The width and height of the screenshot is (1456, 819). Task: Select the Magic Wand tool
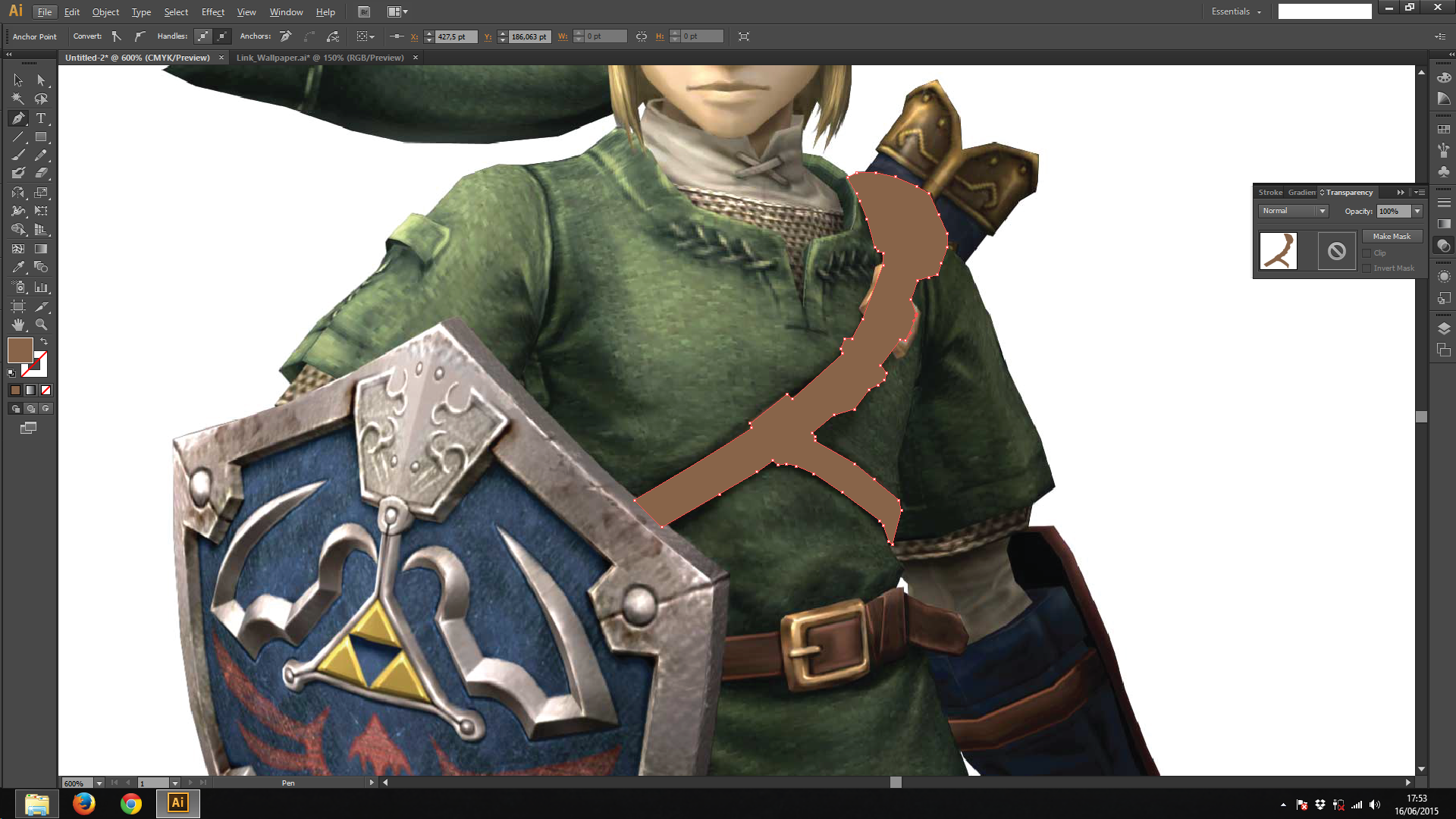[x=18, y=99]
